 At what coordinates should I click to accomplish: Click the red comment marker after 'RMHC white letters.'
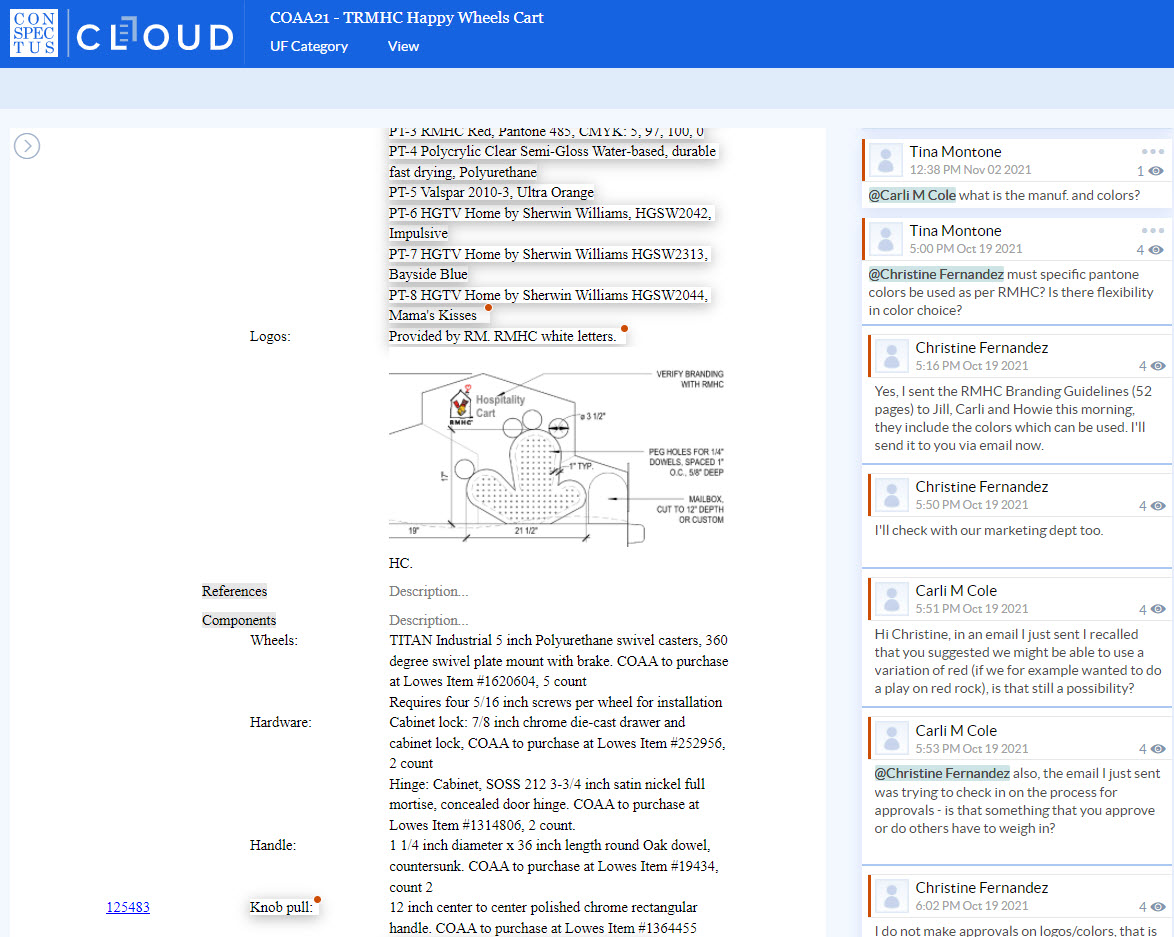(x=624, y=329)
